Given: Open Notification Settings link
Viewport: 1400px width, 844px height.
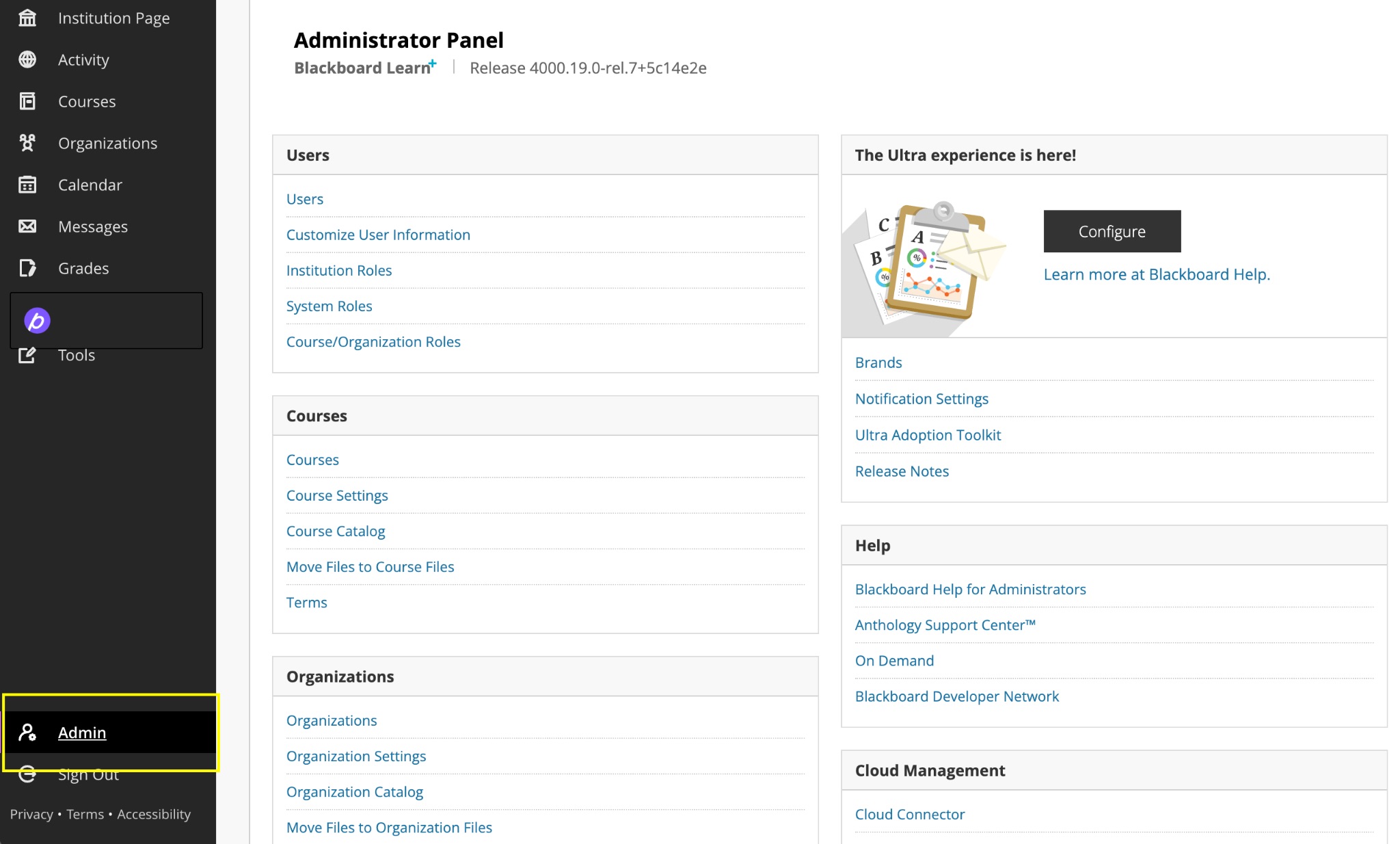Looking at the screenshot, I should [921, 399].
